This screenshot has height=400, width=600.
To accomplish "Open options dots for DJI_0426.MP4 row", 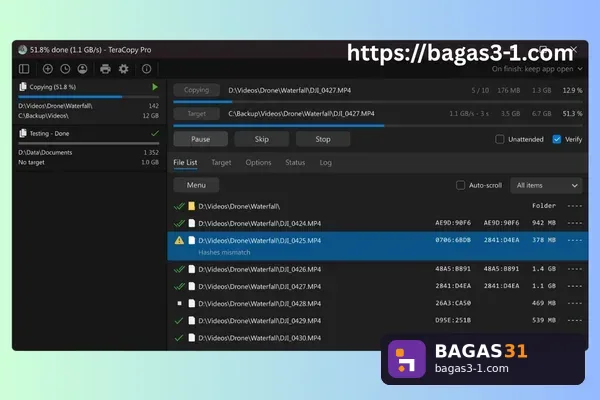I will (575, 269).
